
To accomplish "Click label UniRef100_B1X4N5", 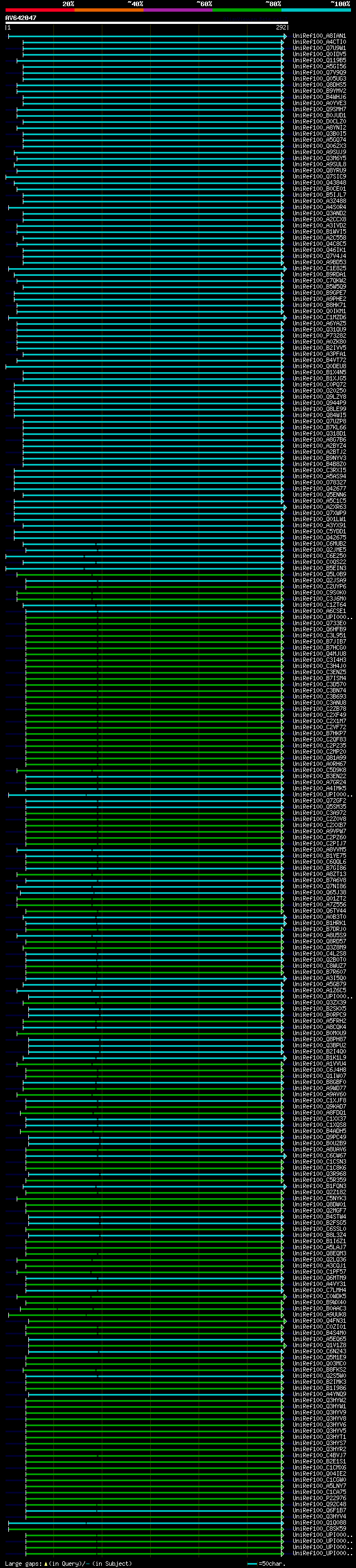I will pyautogui.click(x=319, y=372).
